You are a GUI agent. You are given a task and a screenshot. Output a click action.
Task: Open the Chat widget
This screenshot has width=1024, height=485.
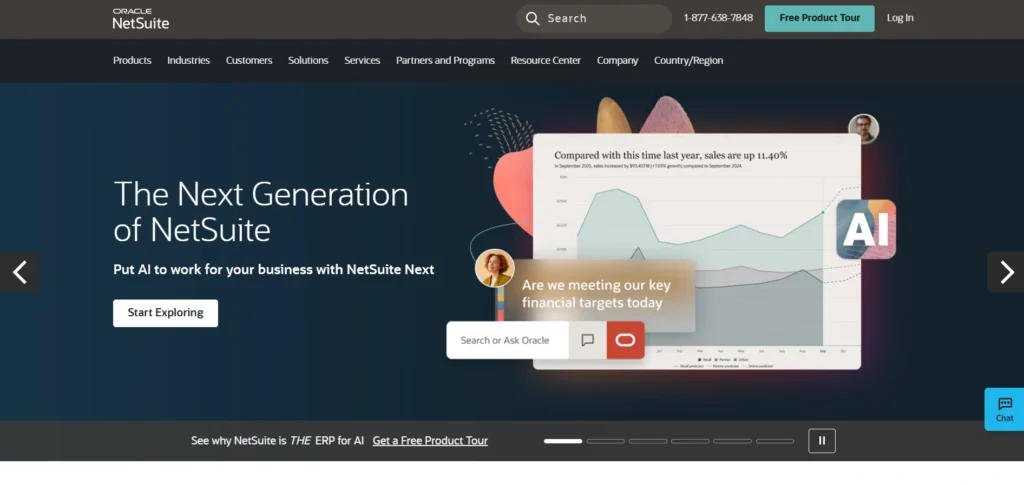1004,409
